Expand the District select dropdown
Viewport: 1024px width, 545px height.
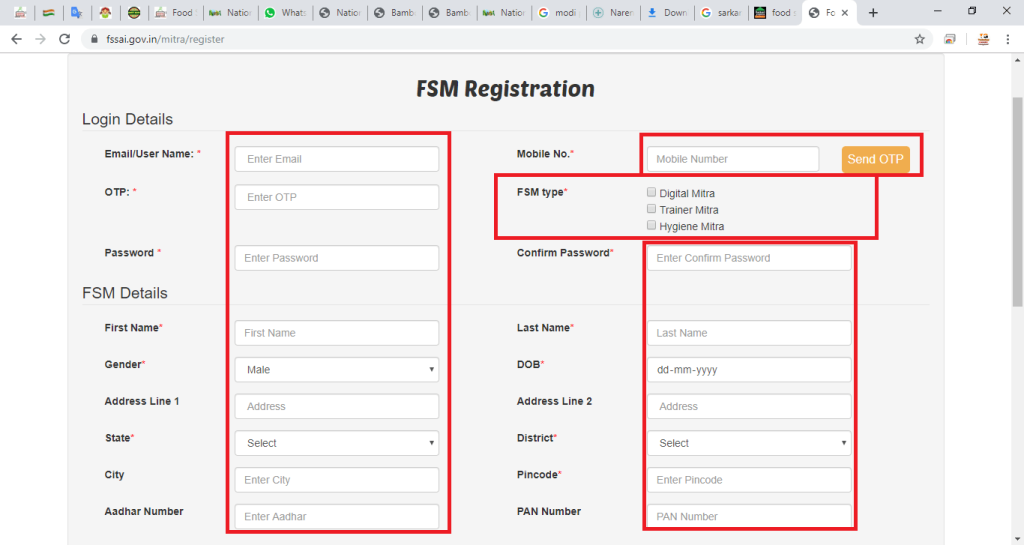[x=749, y=443]
